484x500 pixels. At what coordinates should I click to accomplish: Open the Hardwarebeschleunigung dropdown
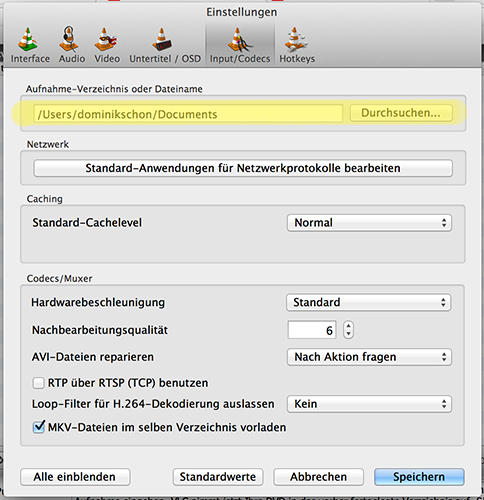tap(368, 302)
